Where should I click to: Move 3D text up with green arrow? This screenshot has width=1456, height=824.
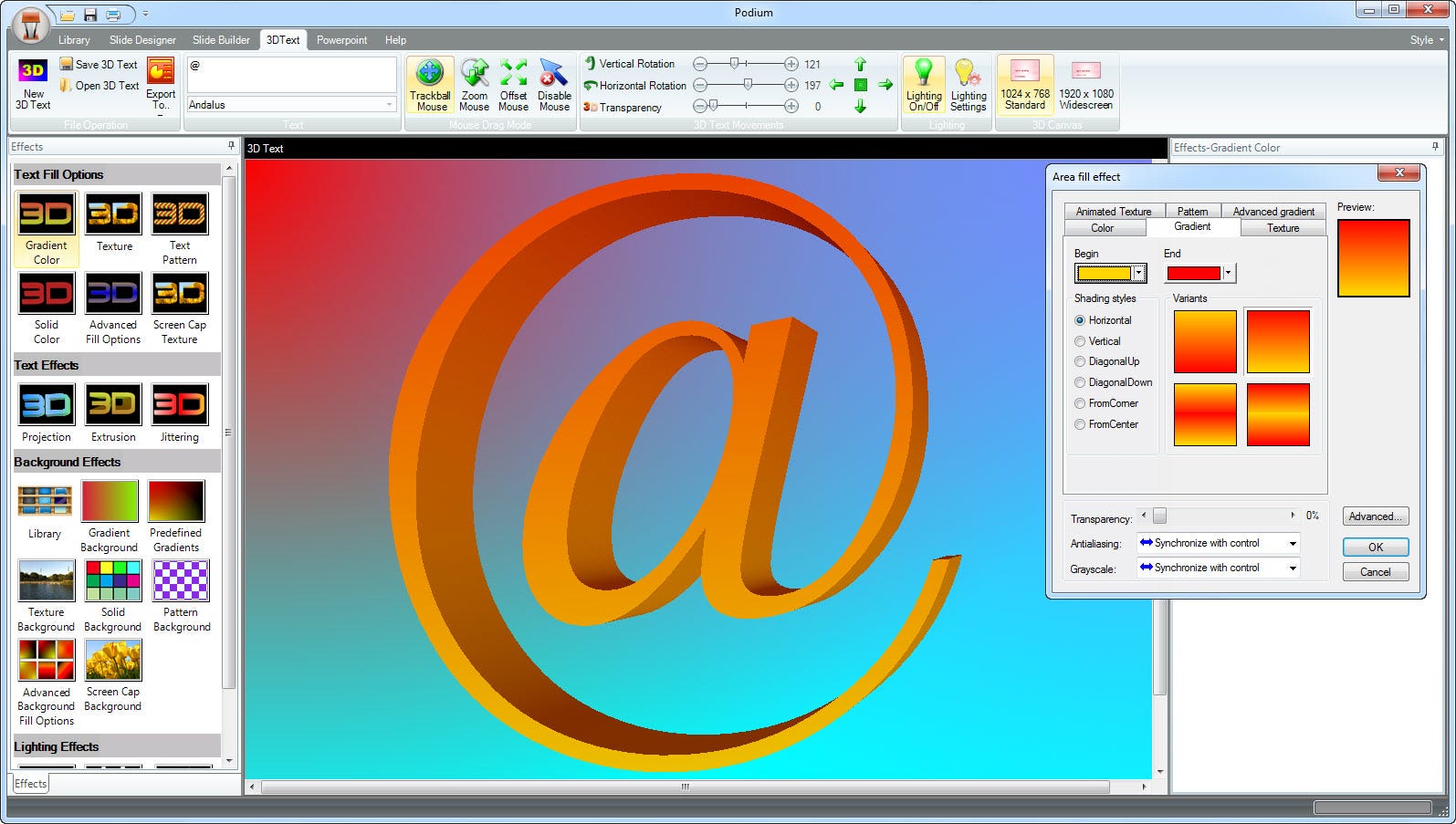[x=860, y=64]
